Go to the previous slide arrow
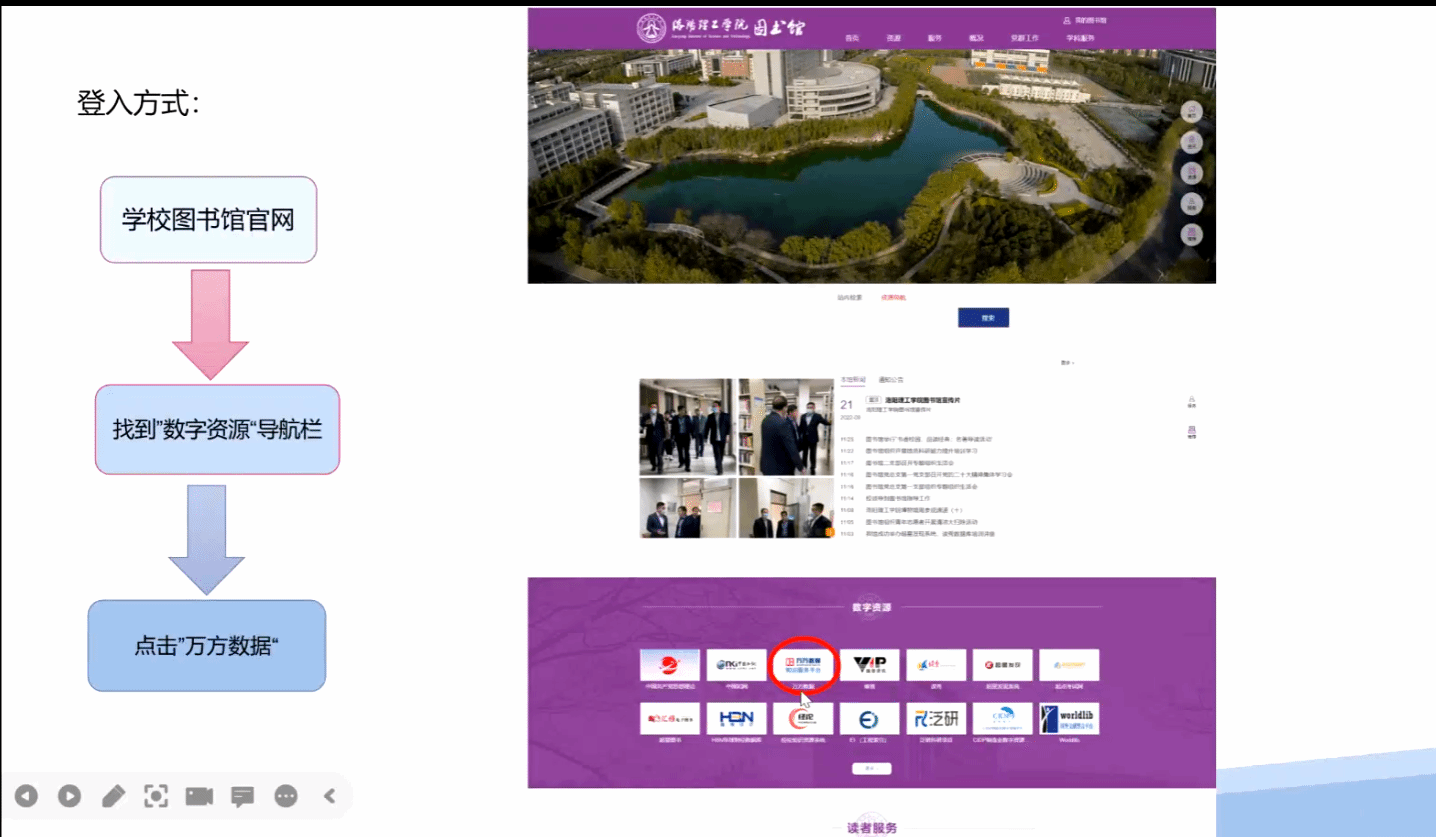 (26, 796)
